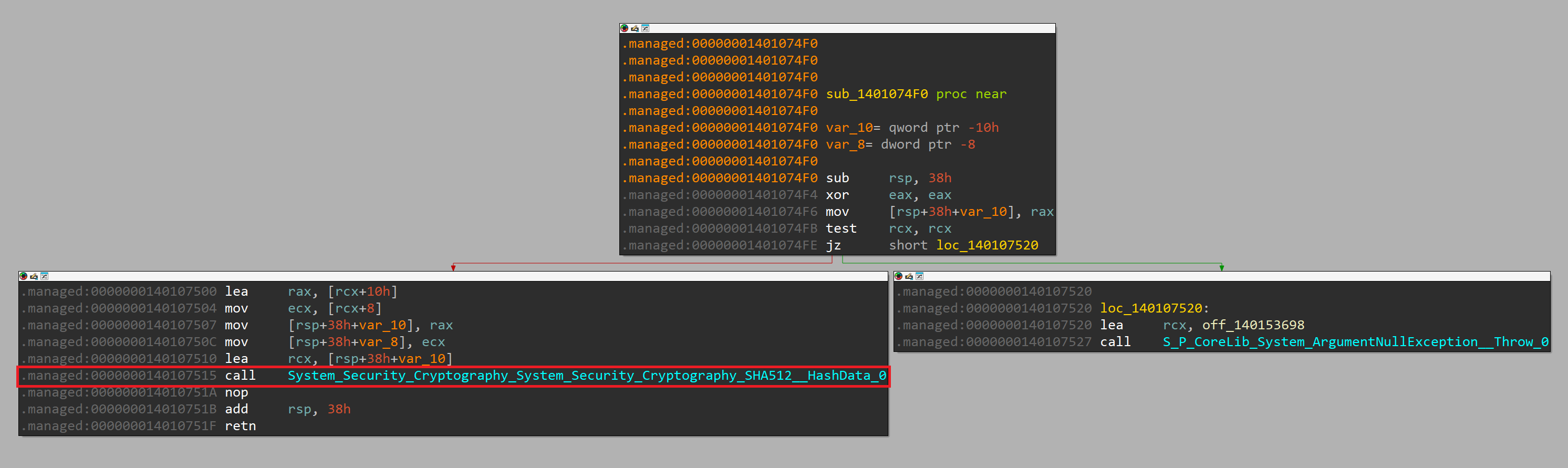This screenshot has width=1568, height=468.
Task: Select the lea rax, [rcx+10h] instruction
Action: coord(311,292)
